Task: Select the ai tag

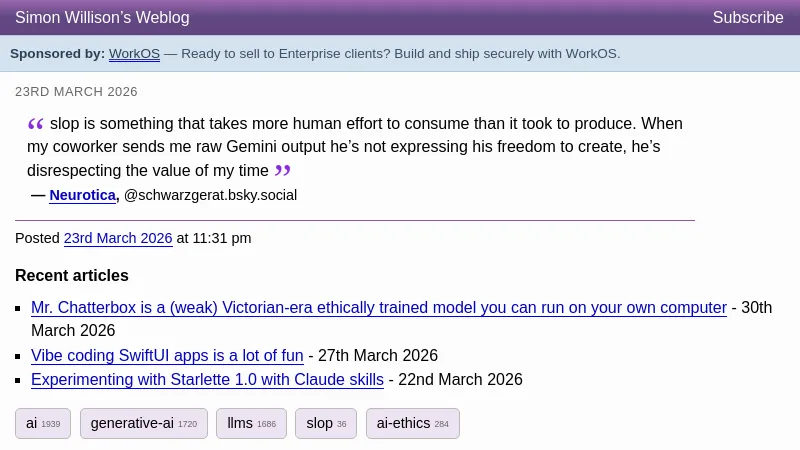Action: click(x=42, y=424)
